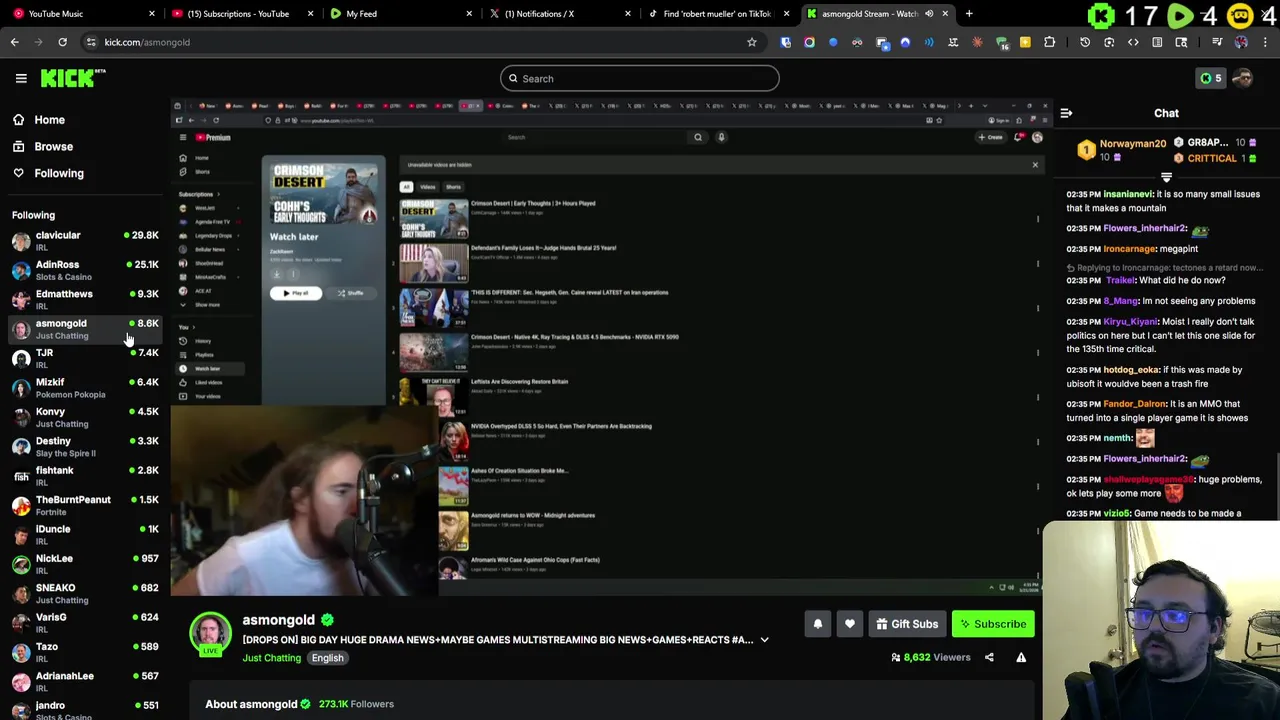Screen dimensions: 1280x720
Task: Click the Gift Subs button
Action: coord(907,624)
